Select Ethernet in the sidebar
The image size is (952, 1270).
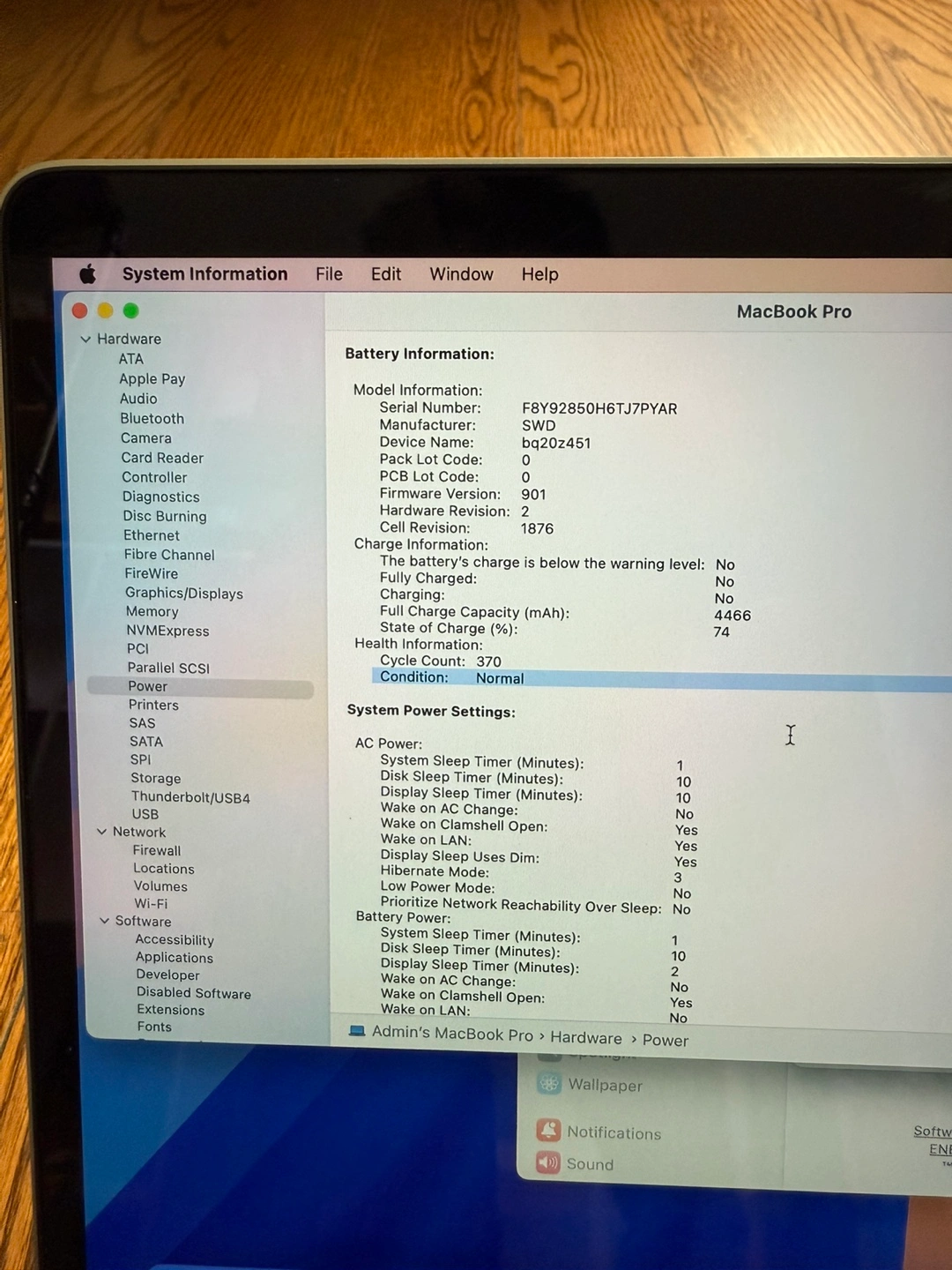152,535
